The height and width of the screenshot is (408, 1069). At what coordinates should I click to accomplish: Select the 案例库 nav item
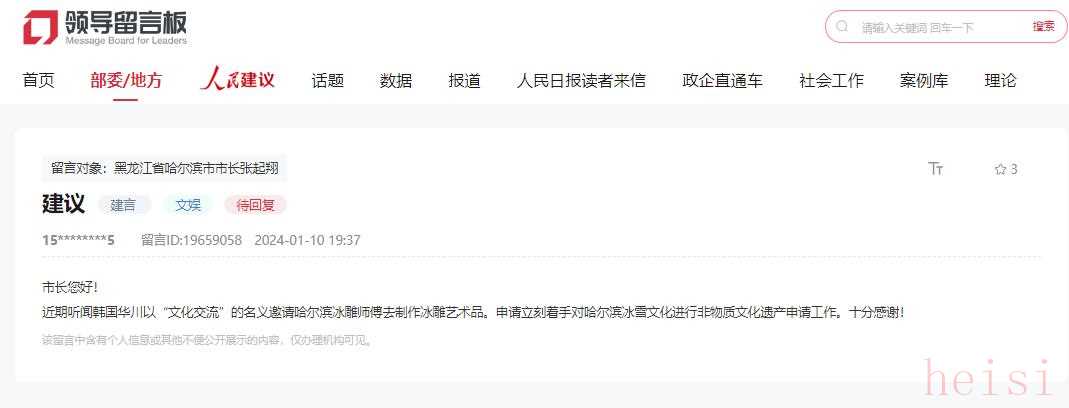[x=924, y=81]
